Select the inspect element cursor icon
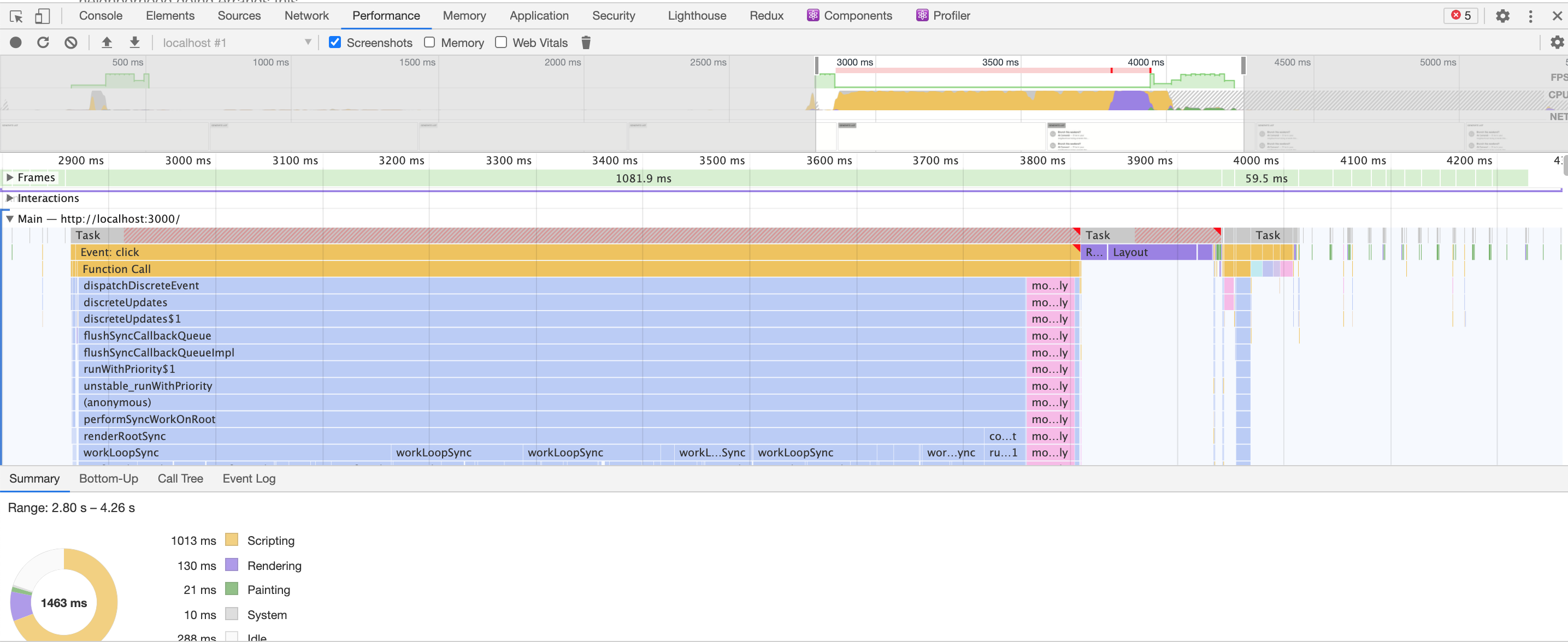 point(15,16)
